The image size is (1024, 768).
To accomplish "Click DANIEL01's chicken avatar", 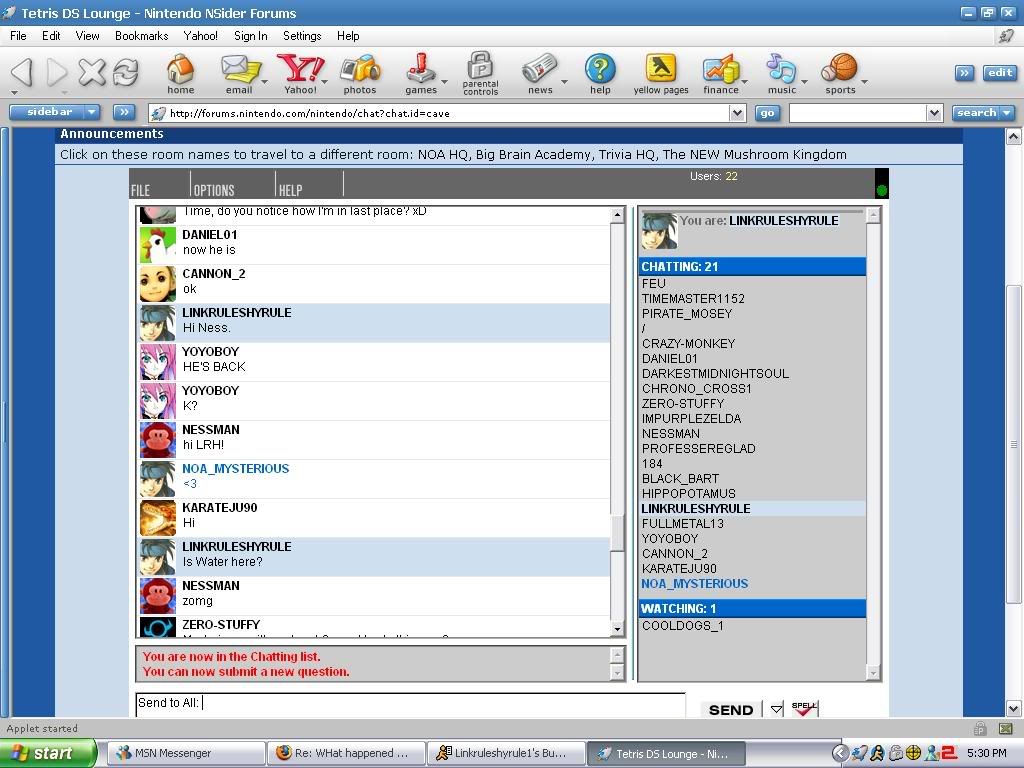I will (x=157, y=245).
